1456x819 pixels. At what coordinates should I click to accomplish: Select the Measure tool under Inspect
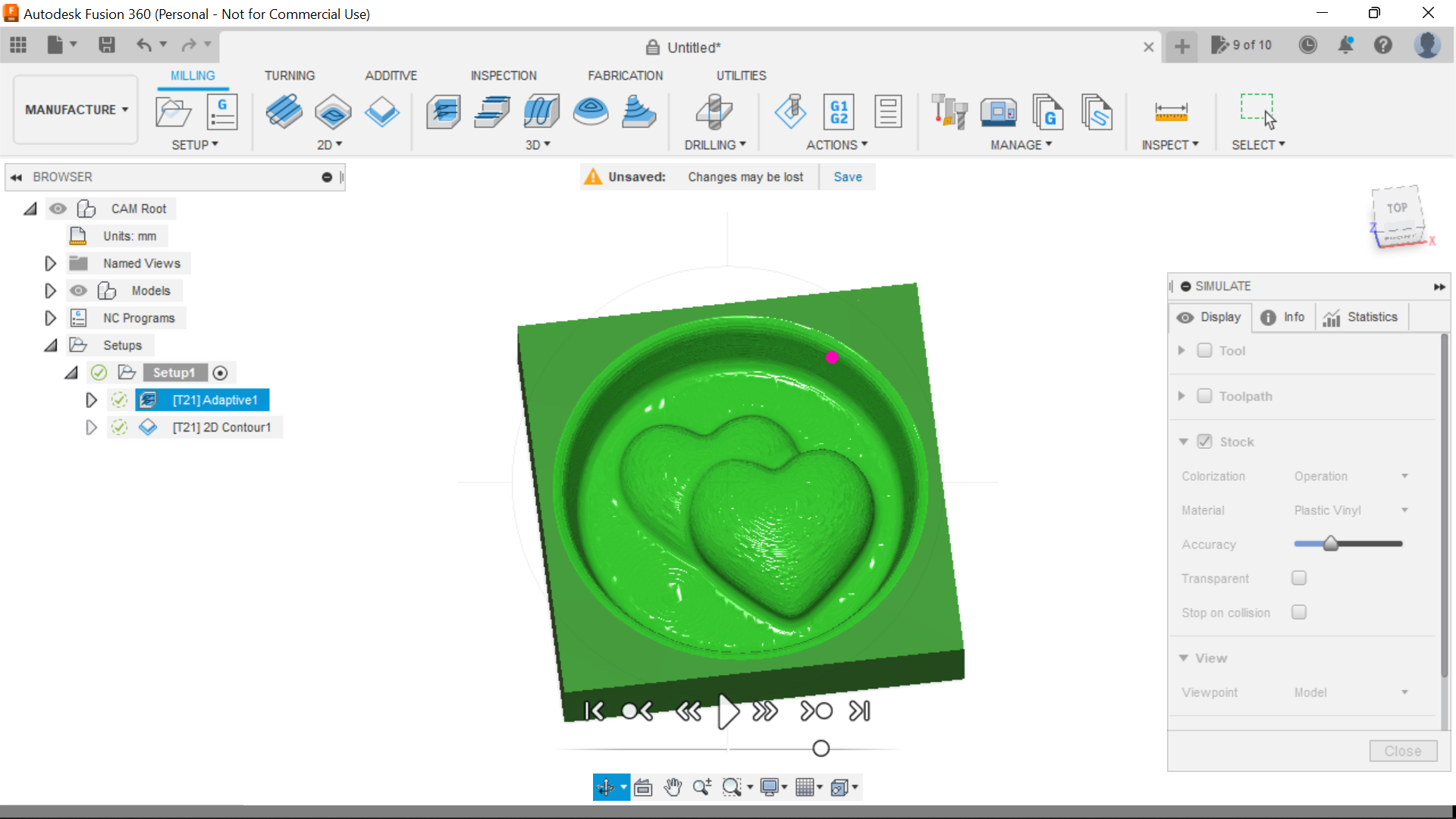point(1171,112)
